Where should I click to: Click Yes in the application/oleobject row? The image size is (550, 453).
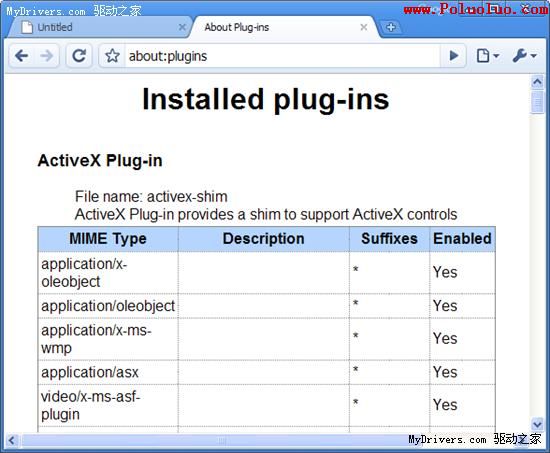click(445, 306)
